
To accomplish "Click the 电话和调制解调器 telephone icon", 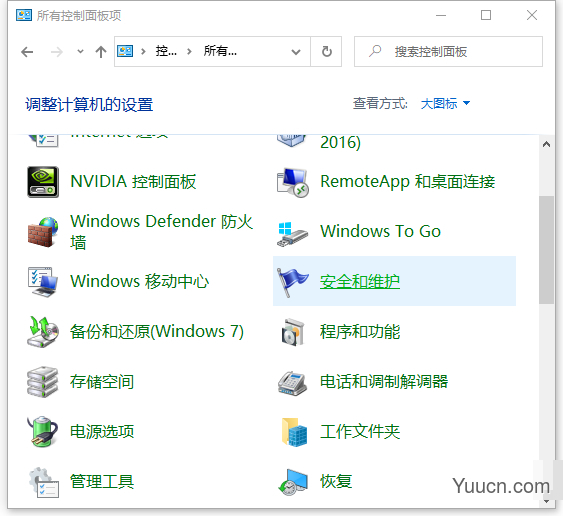I will click(292, 383).
